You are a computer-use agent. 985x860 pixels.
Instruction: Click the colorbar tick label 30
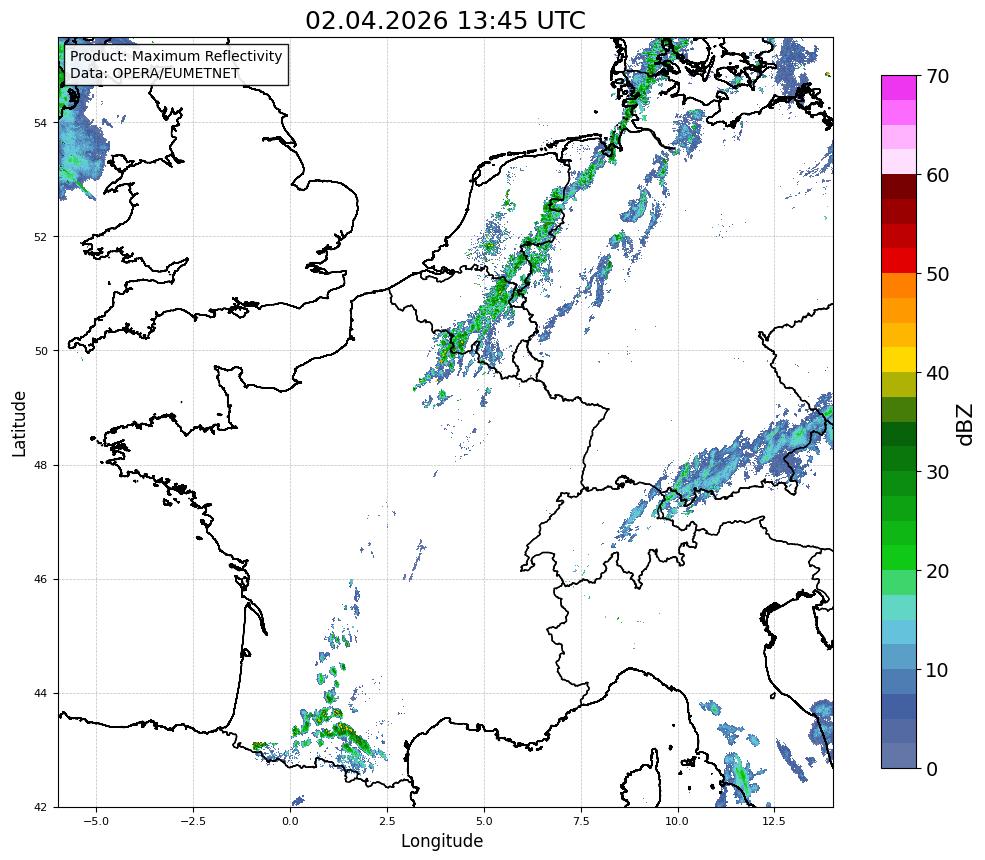click(x=937, y=472)
